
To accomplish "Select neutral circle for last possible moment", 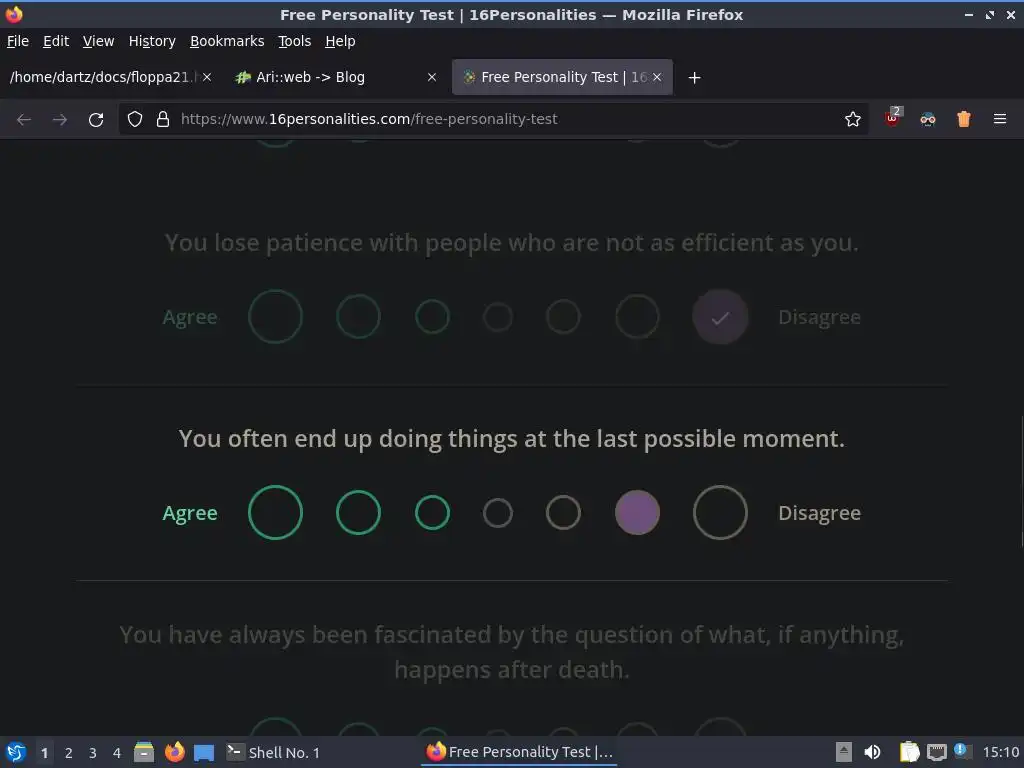I will (498, 513).
